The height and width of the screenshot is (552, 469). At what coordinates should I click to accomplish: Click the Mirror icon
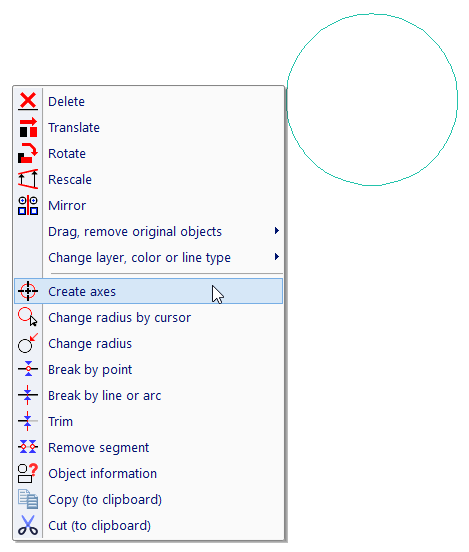tap(28, 205)
